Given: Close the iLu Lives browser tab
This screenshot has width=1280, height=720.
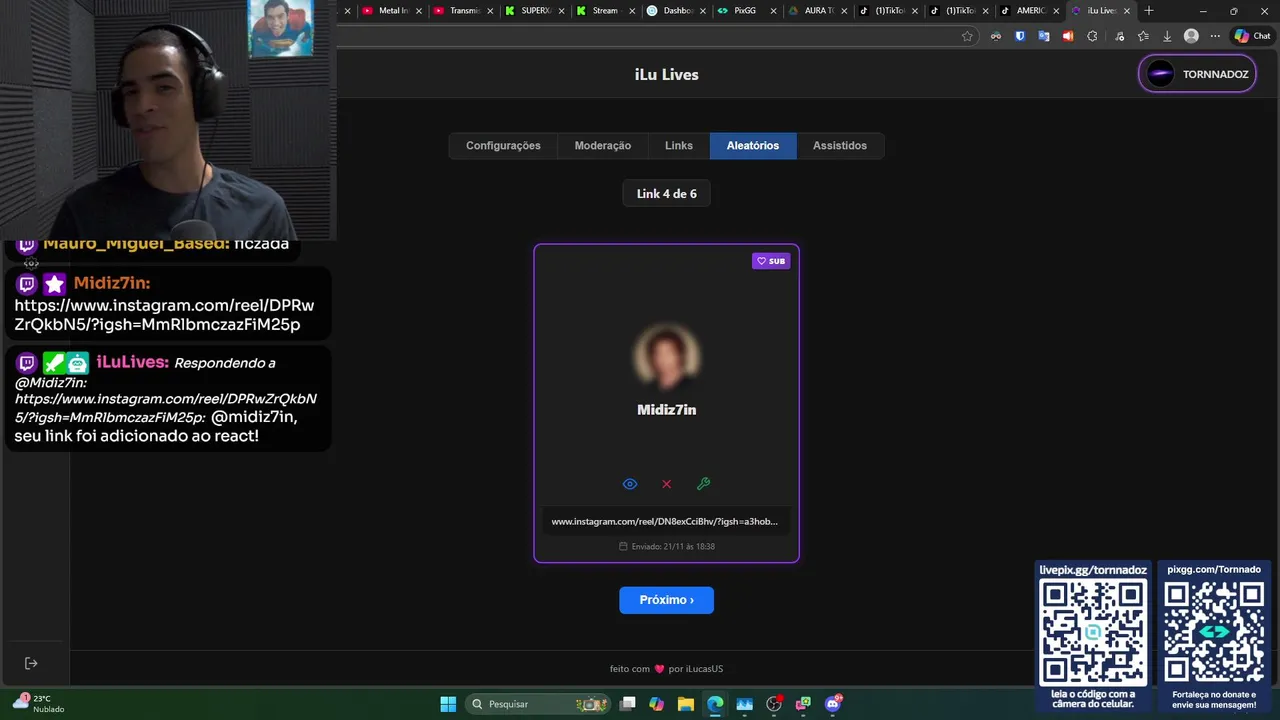Looking at the screenshot, I should coord(1127,11).
